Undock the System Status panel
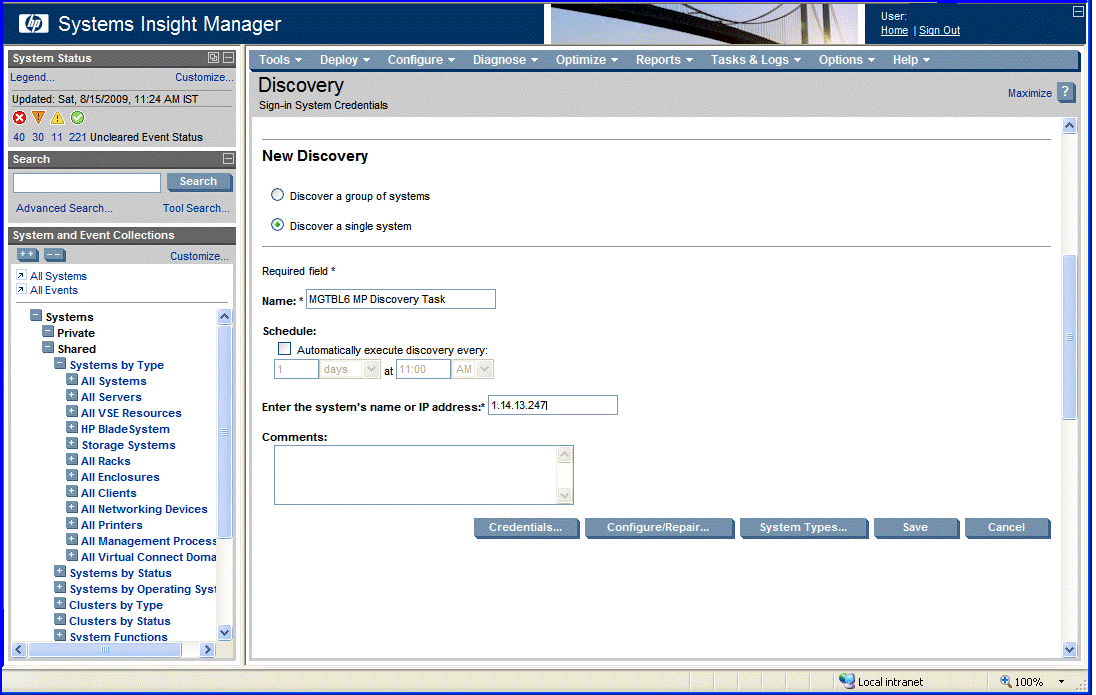Screen dimensions: 1096x695 coord(213,58)
